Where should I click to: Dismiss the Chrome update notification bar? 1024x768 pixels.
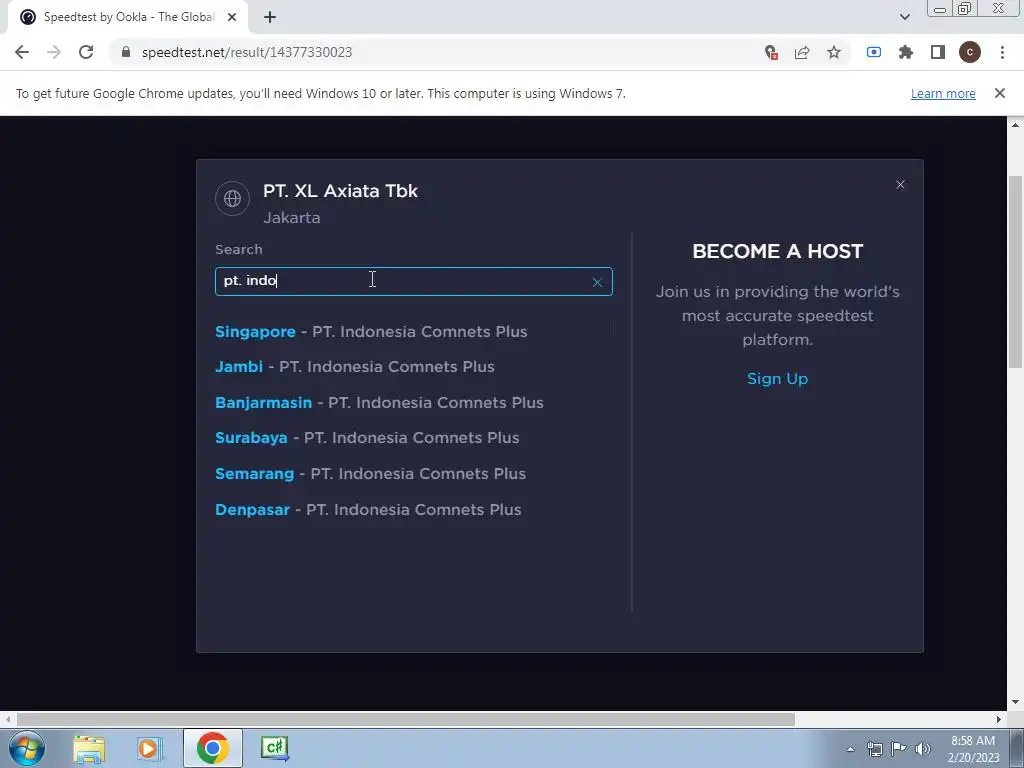pos(1000,93)
